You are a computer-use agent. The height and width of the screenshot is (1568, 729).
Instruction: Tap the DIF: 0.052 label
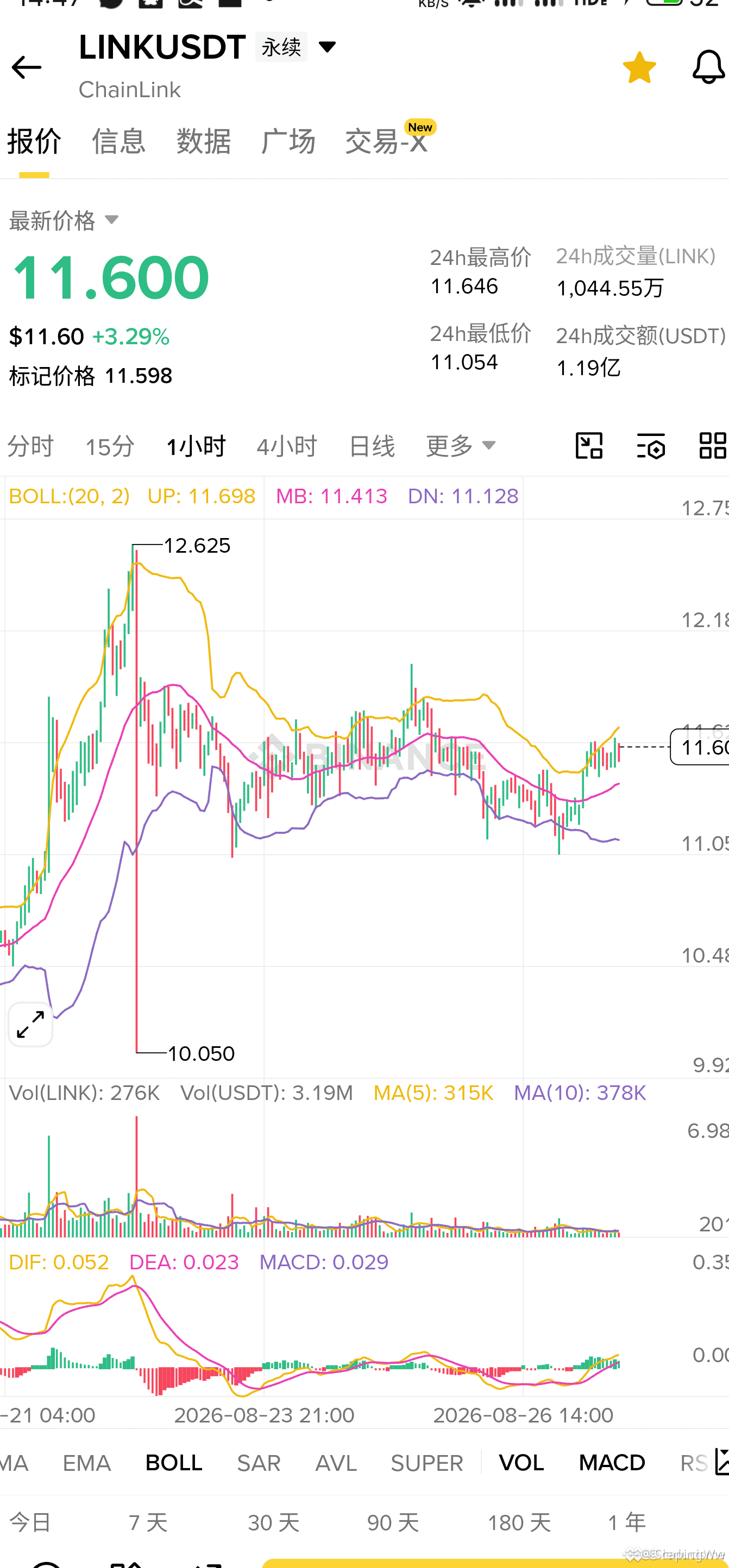point(59,1262)
